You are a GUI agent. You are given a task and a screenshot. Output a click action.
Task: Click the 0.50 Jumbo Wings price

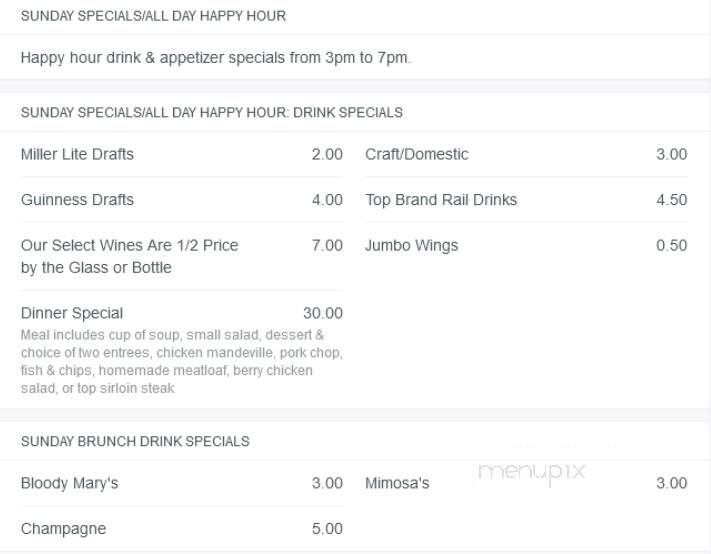(672, 246)
